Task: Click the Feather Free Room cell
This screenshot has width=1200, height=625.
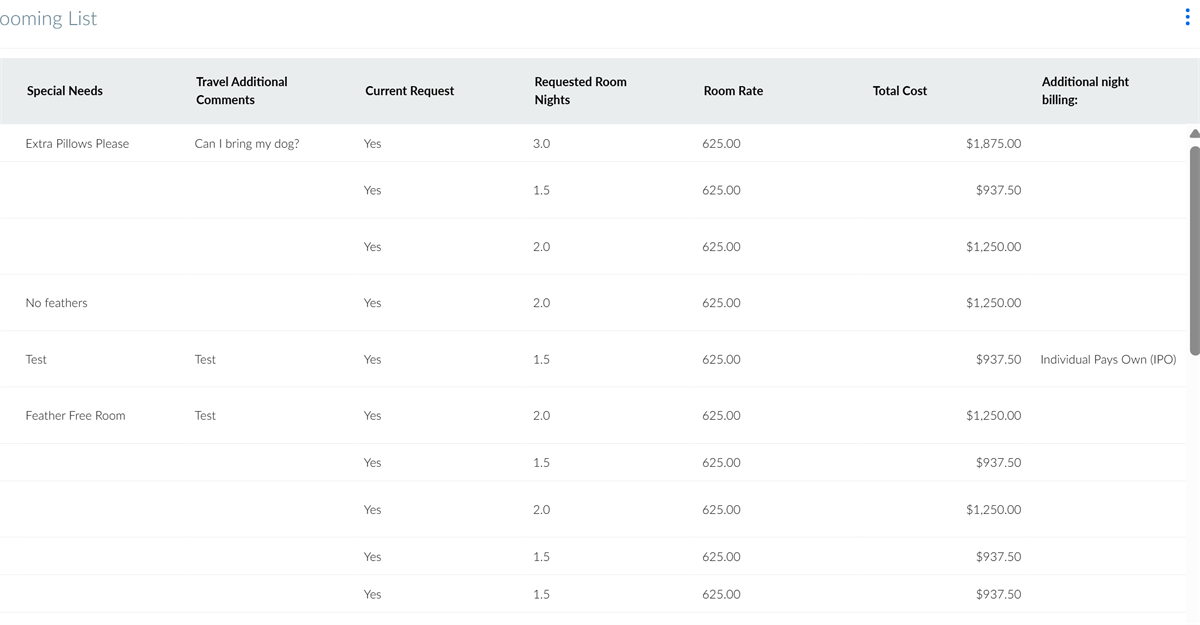Action: click(75, 416)
